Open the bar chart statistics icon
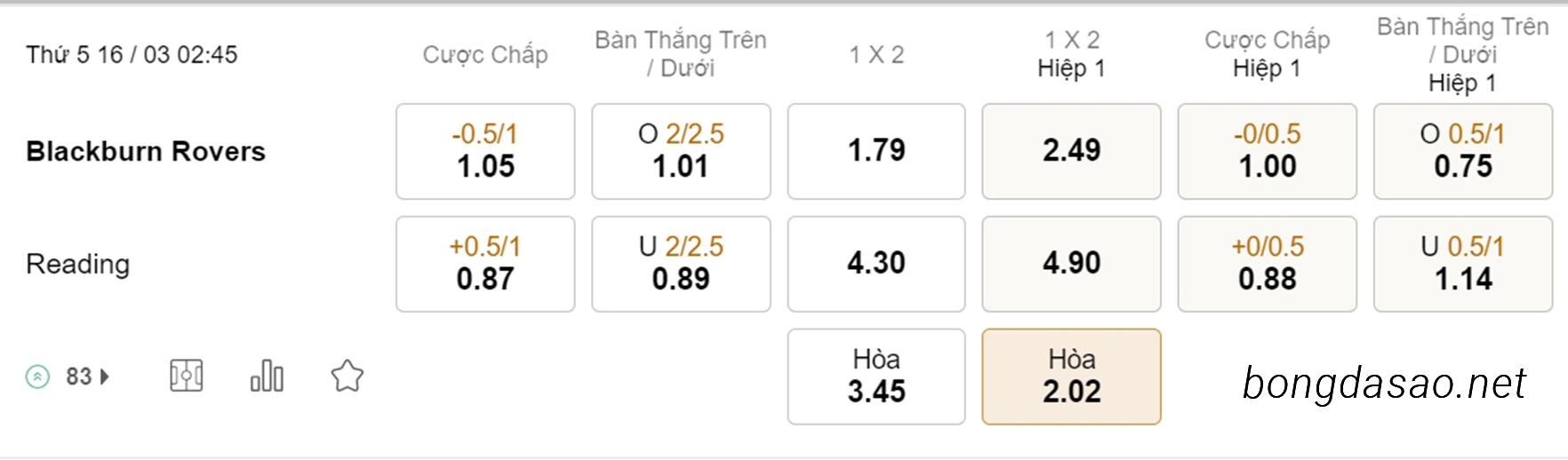Viewport: 1568px width, 460px height. (x=267, y=377)
